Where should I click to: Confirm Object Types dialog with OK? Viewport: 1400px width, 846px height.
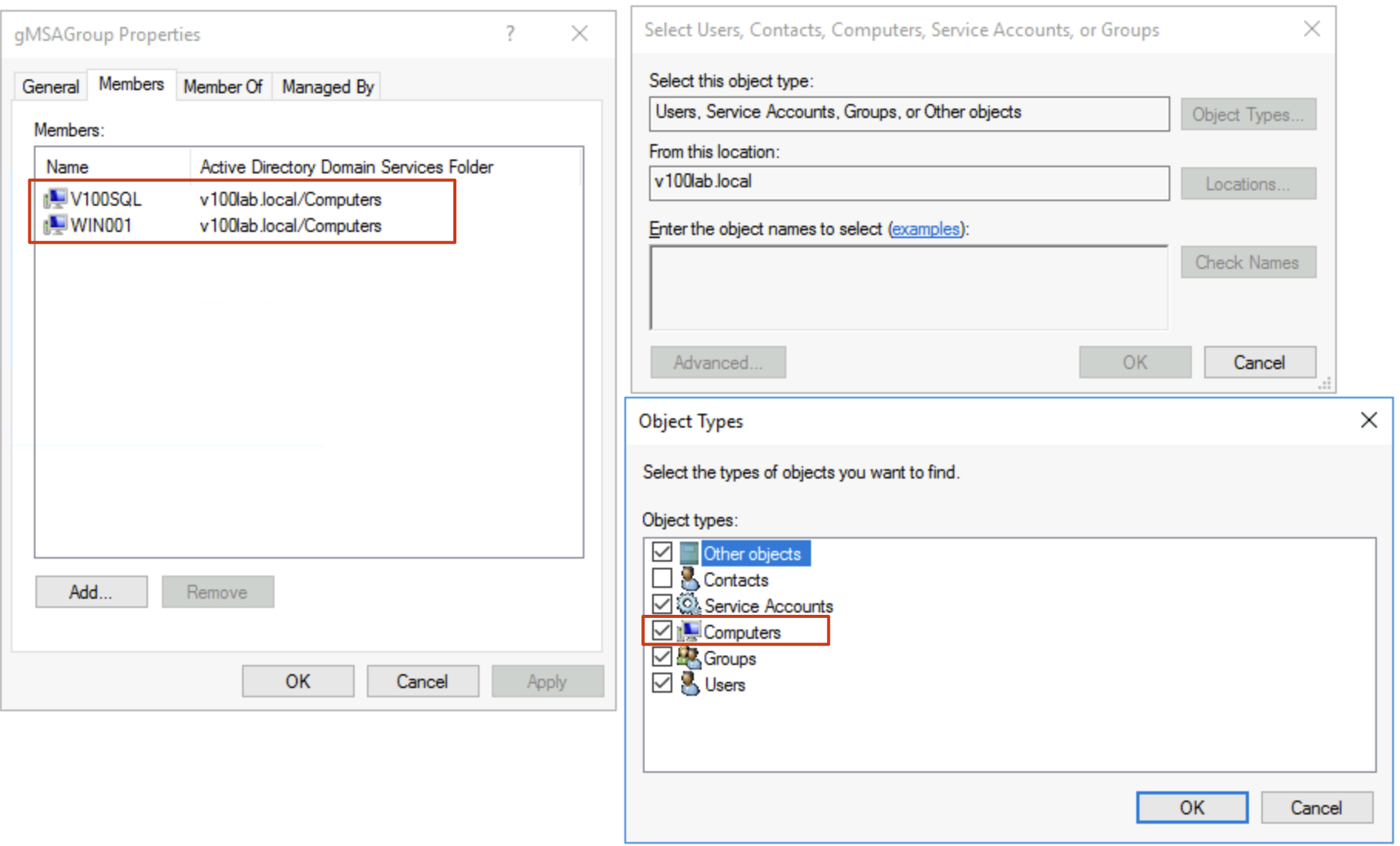click(x=1192, y=807)
